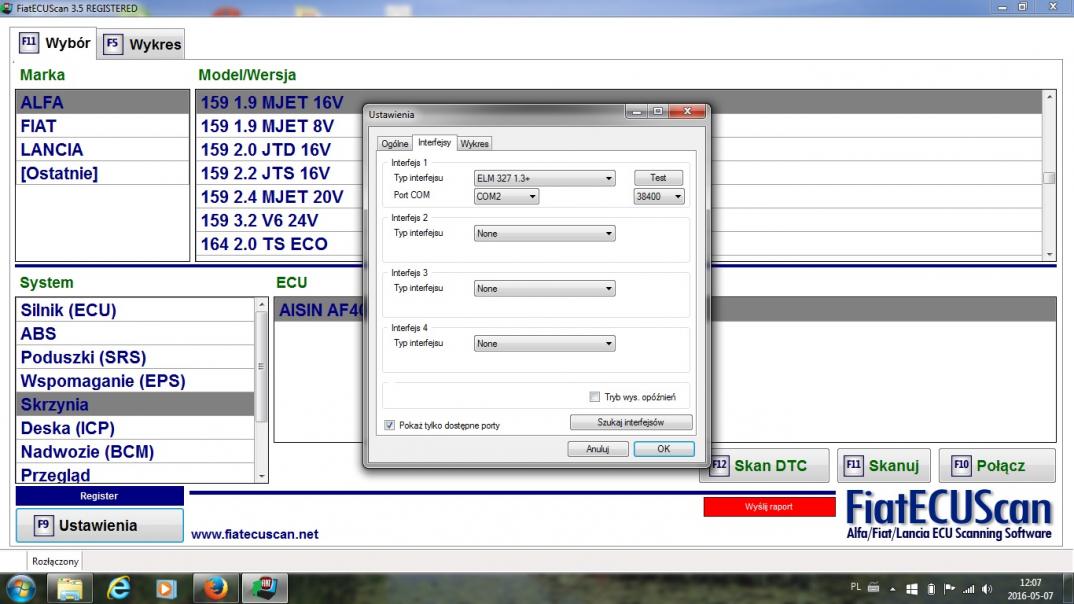Open www.fiatecuscan.net link
The image size is (1074, 604).
[x=254, y=534]
